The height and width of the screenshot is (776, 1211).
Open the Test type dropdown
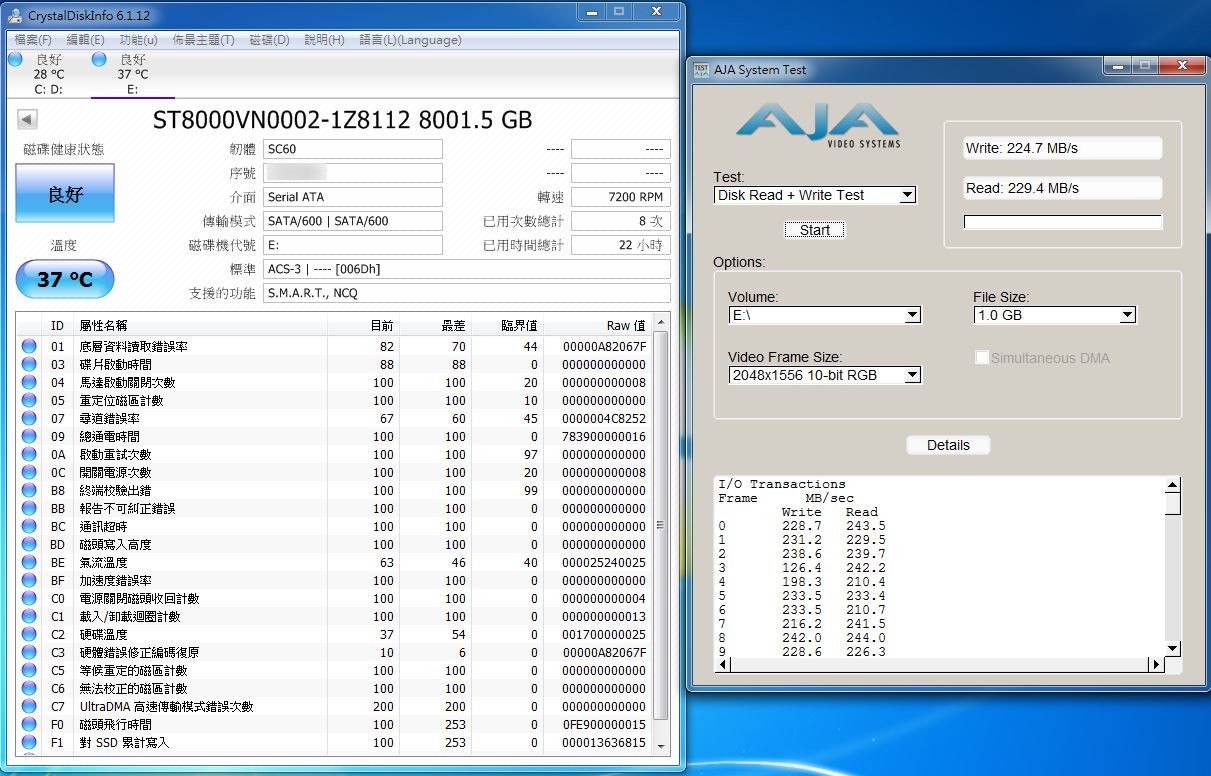coord(815,195)
